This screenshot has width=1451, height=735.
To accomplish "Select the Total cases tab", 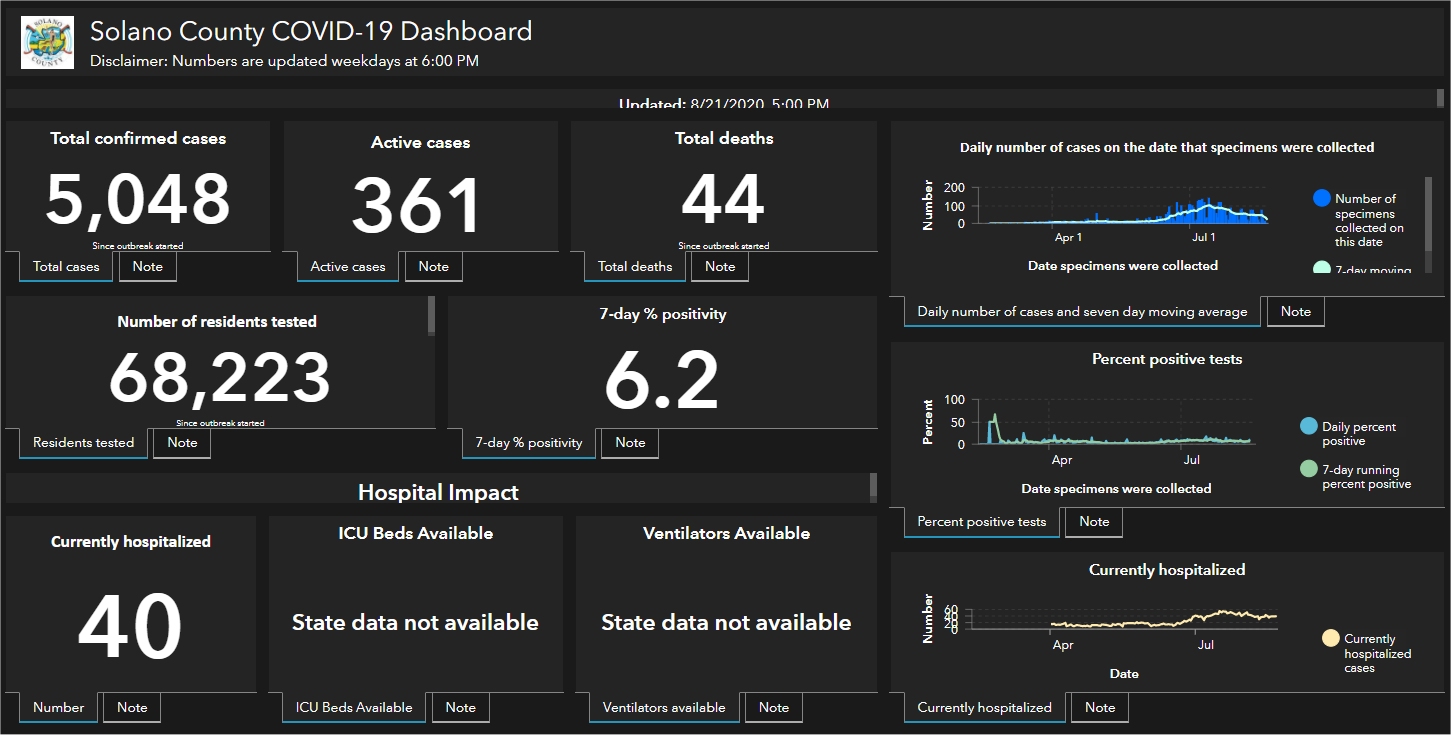I will (x=66, y=266).
